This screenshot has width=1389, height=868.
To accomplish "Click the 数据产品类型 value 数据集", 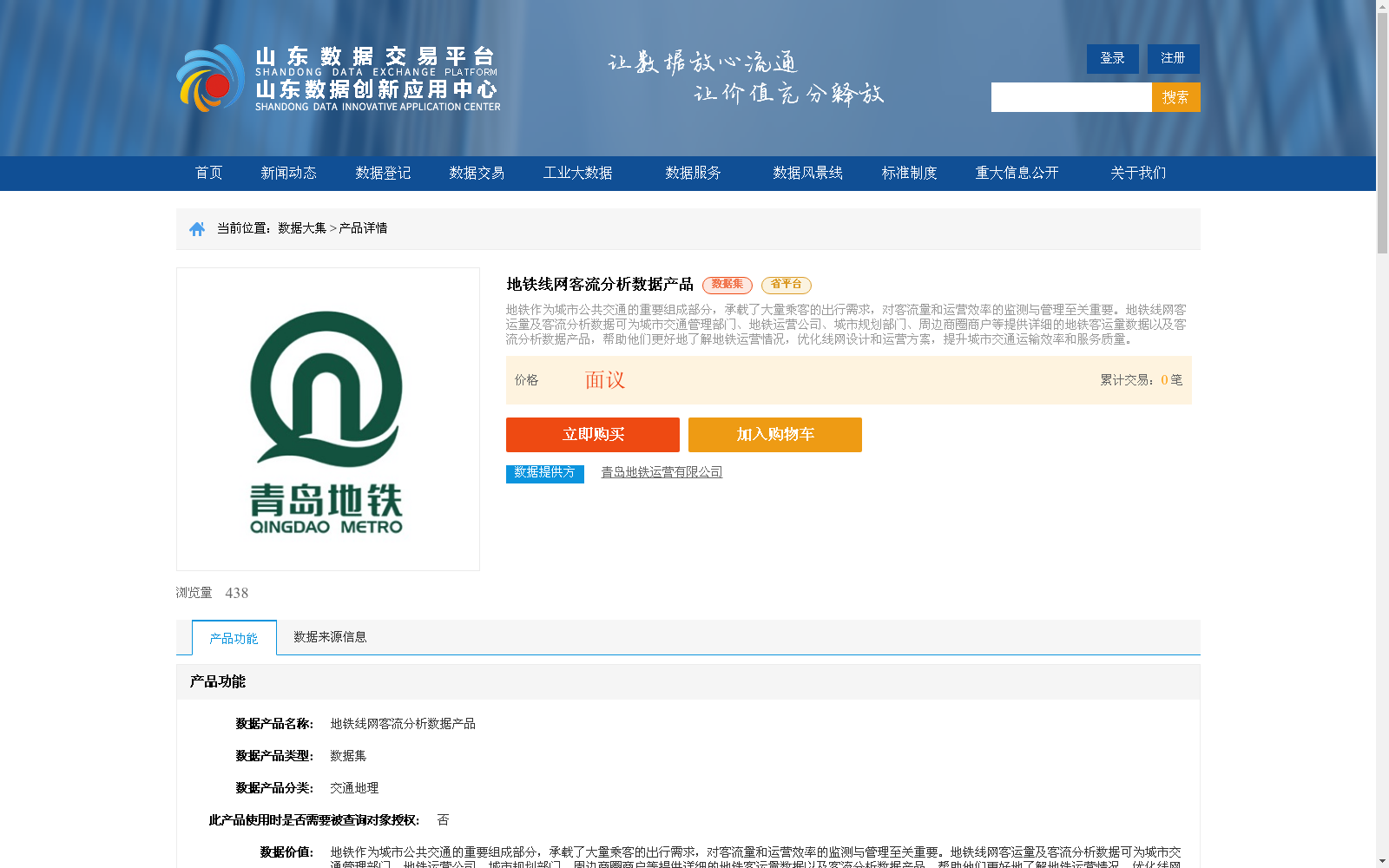I will [x=348, y=756].
